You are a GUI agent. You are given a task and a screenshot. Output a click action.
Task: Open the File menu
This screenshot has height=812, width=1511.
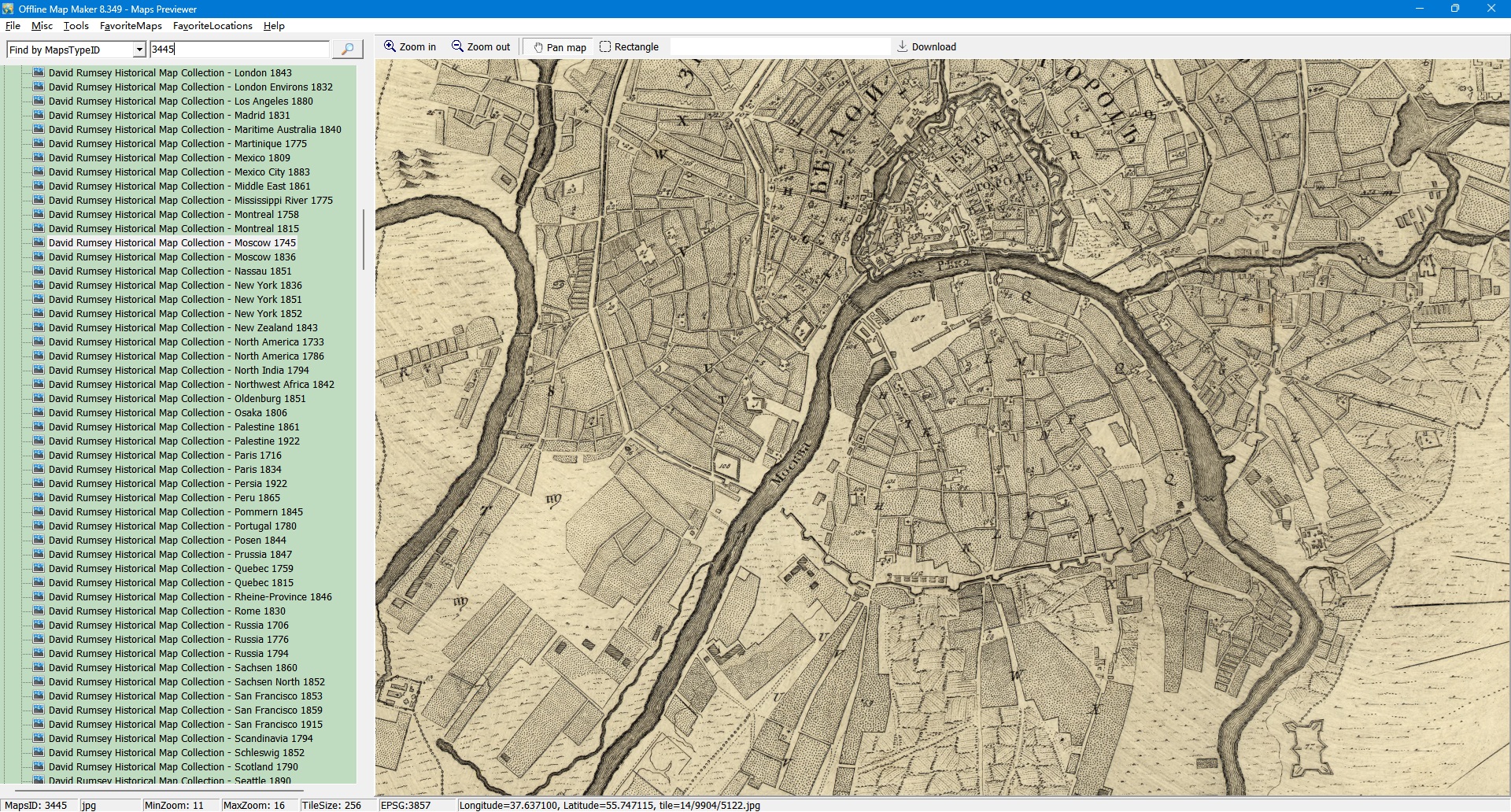pos(13,26)
